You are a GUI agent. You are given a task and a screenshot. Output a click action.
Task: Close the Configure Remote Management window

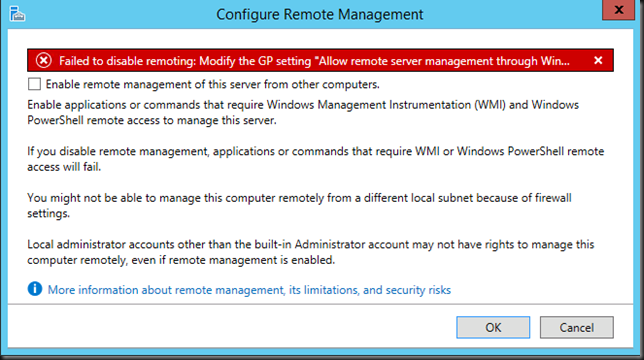(x=619, y=10)
